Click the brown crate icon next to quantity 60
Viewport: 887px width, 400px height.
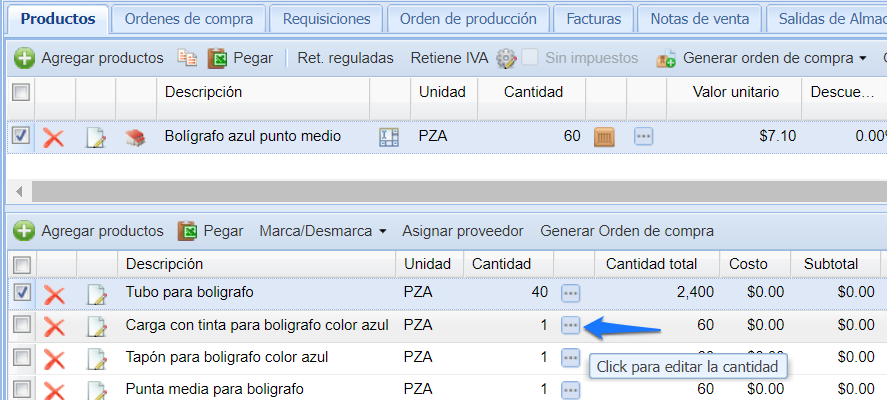tap(604, 137)
